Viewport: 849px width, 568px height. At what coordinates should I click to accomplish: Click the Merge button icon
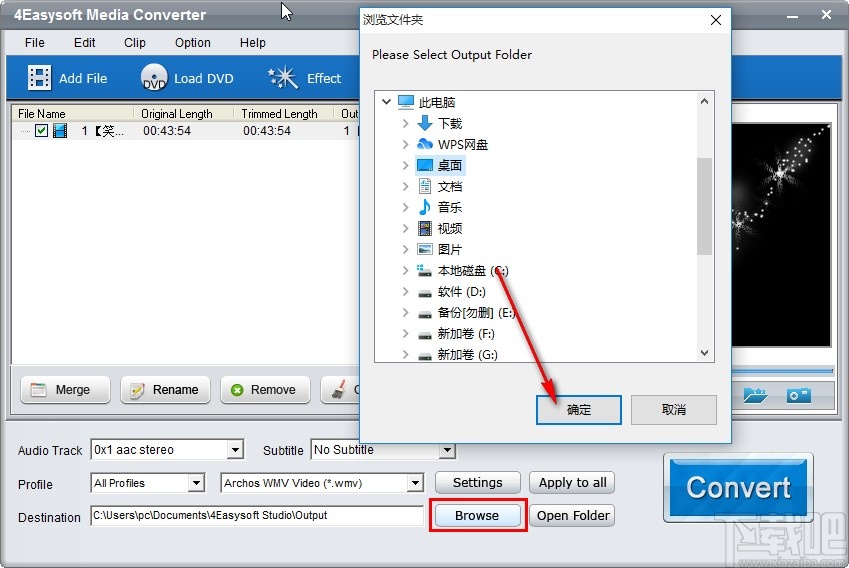(38, 390)
